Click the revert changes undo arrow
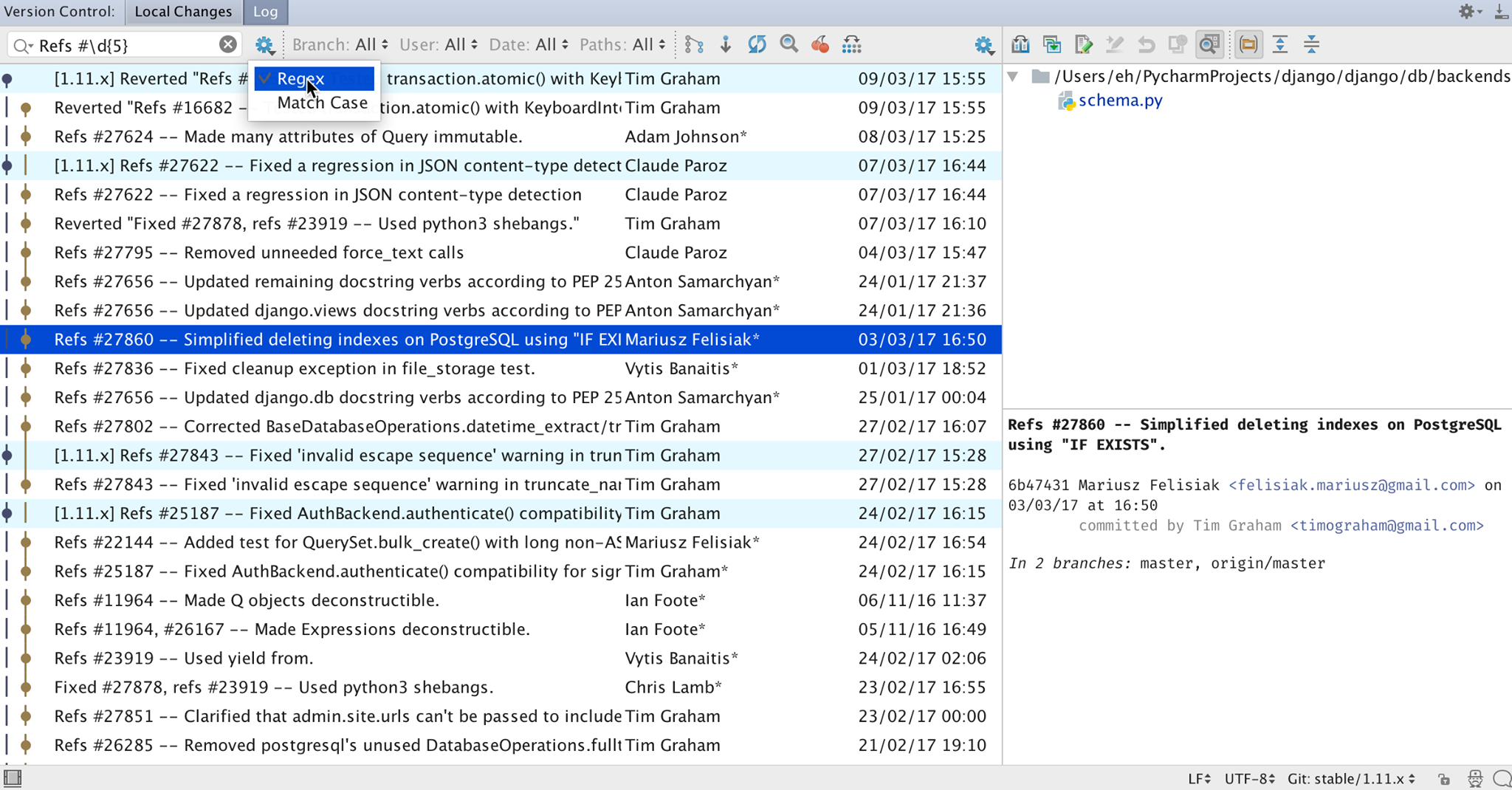 click(1146, 44)
